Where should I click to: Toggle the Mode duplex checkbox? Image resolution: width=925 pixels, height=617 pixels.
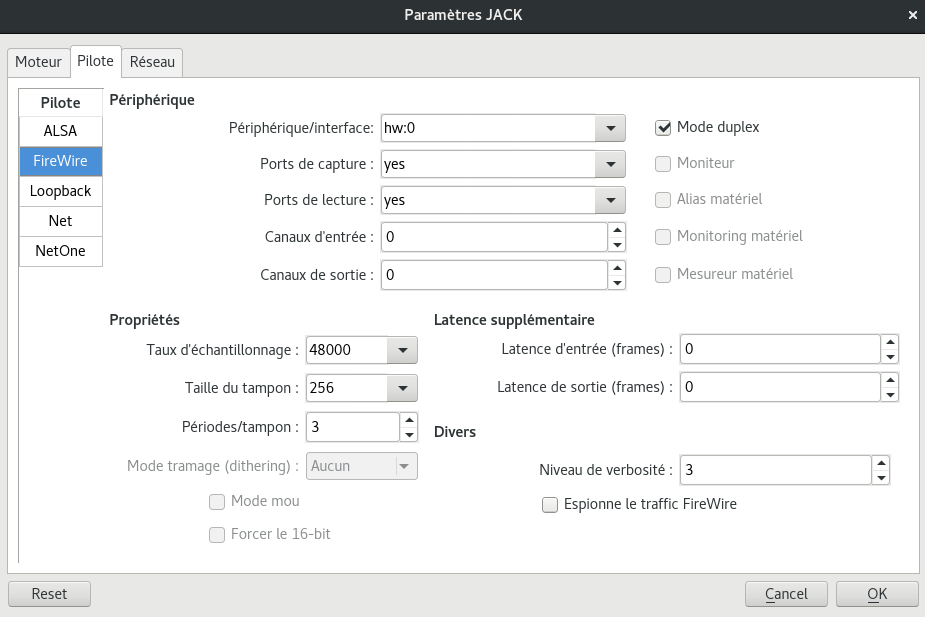pyautogui.click(x=662, y=127)
